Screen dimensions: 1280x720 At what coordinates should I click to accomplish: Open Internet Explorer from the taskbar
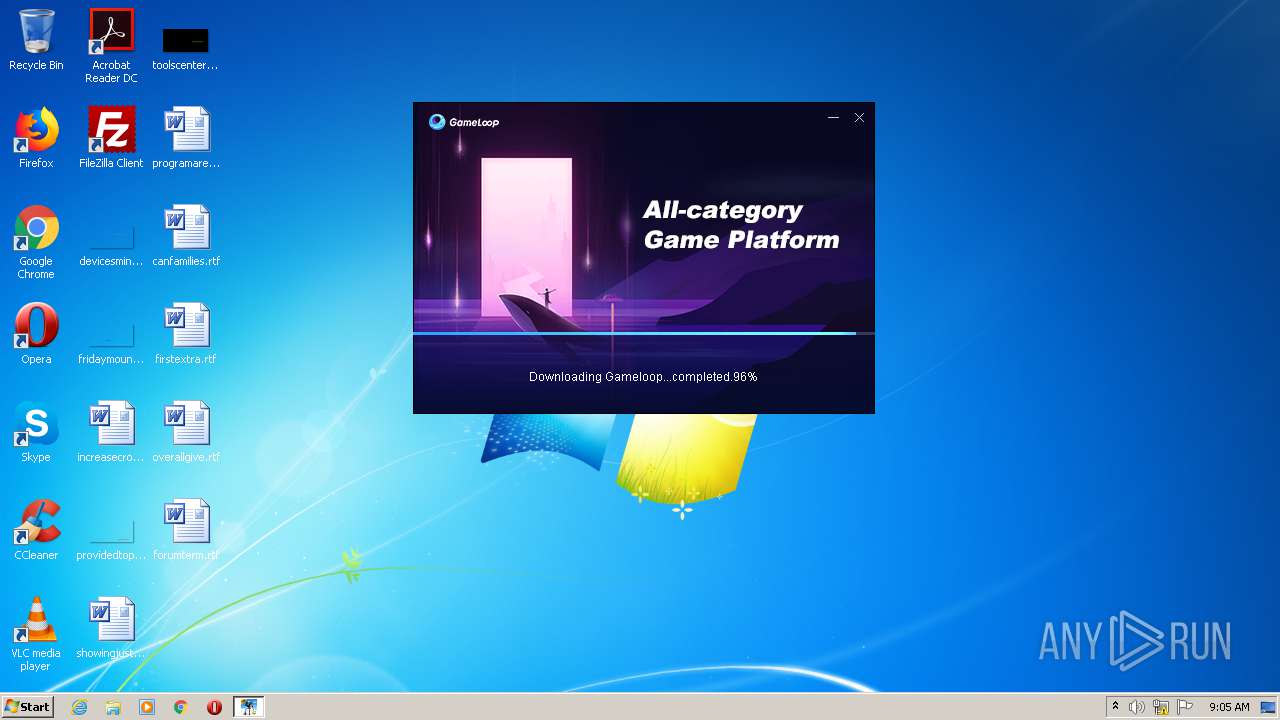79,707
